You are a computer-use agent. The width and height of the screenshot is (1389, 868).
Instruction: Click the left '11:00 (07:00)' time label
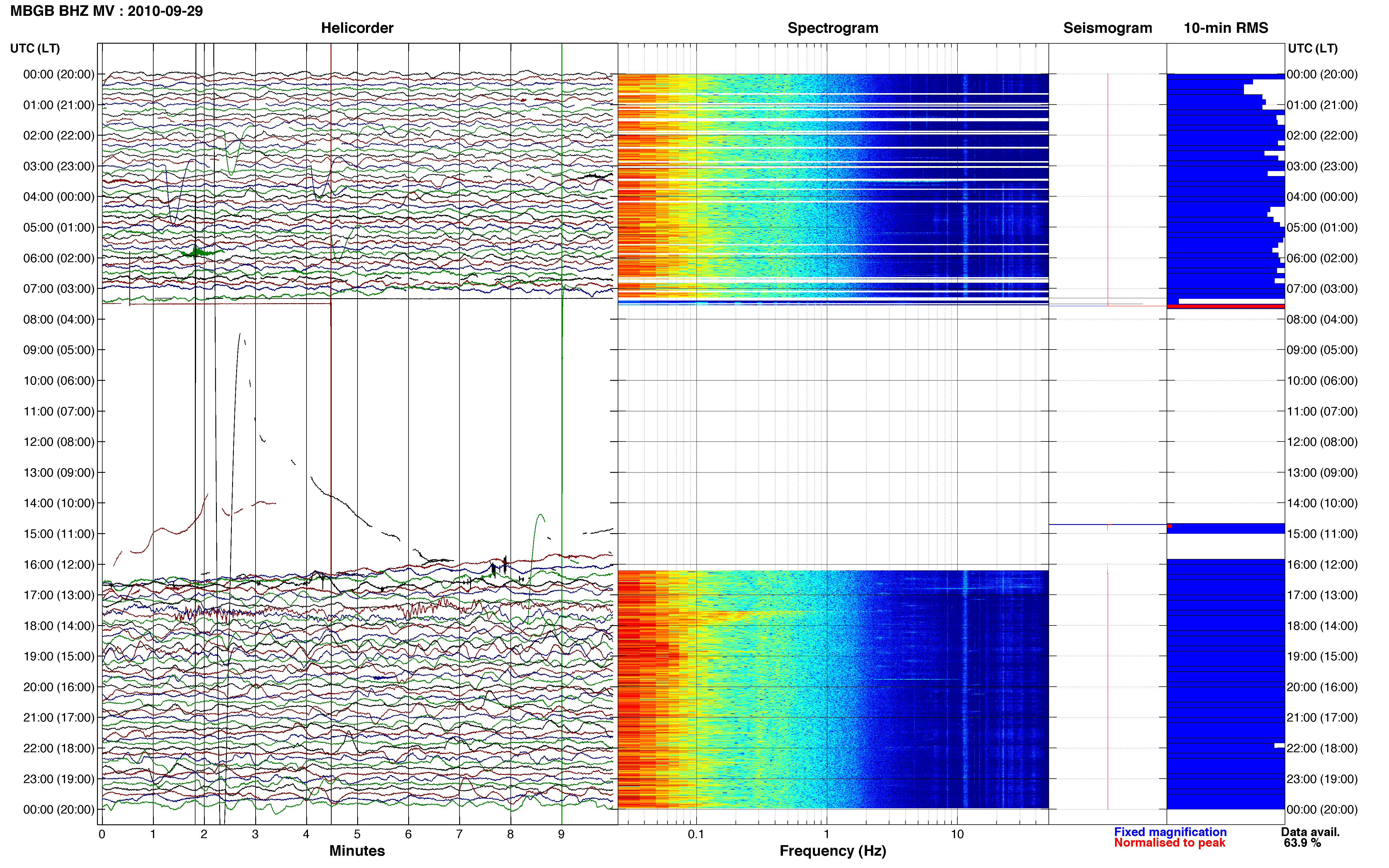click(59, 411)
